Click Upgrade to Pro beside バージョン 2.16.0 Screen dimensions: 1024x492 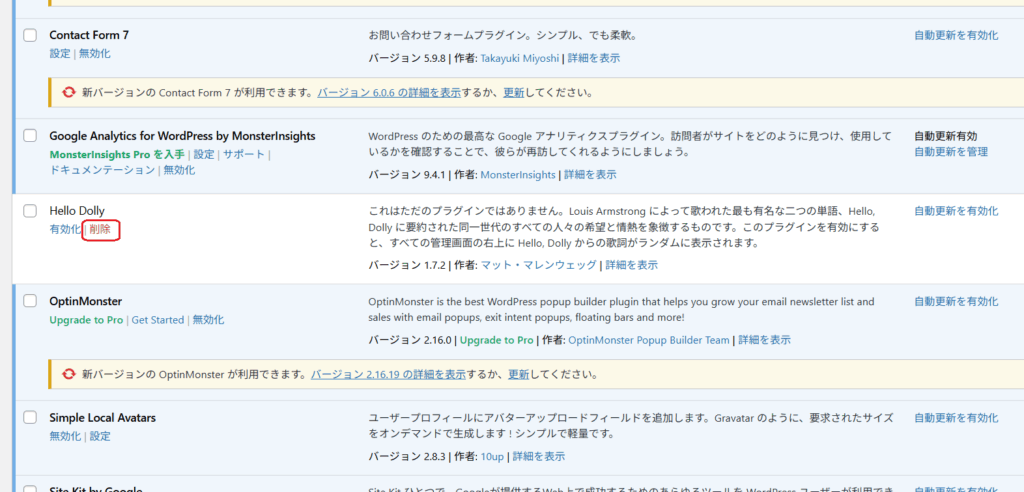point(497,340)
